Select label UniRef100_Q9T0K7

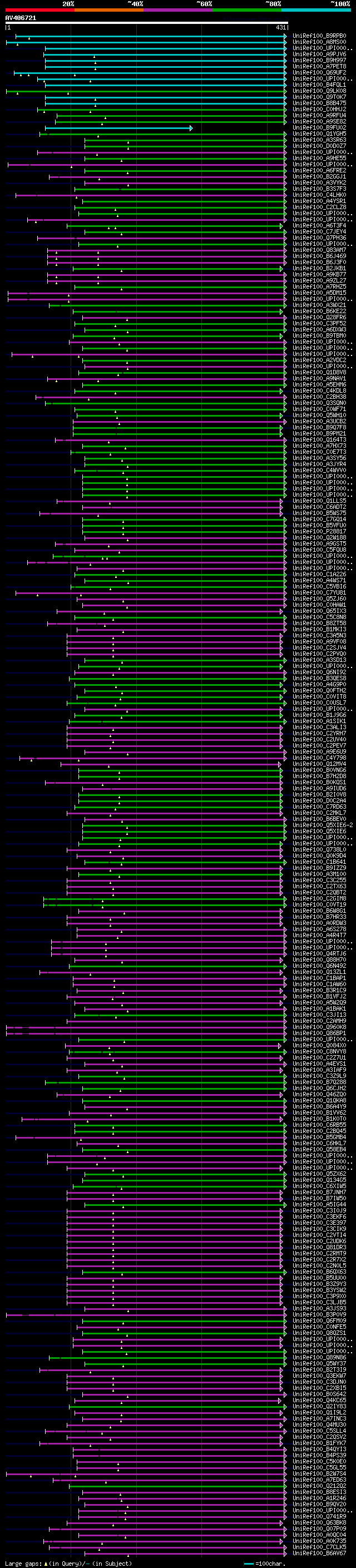tap(319, 97)
